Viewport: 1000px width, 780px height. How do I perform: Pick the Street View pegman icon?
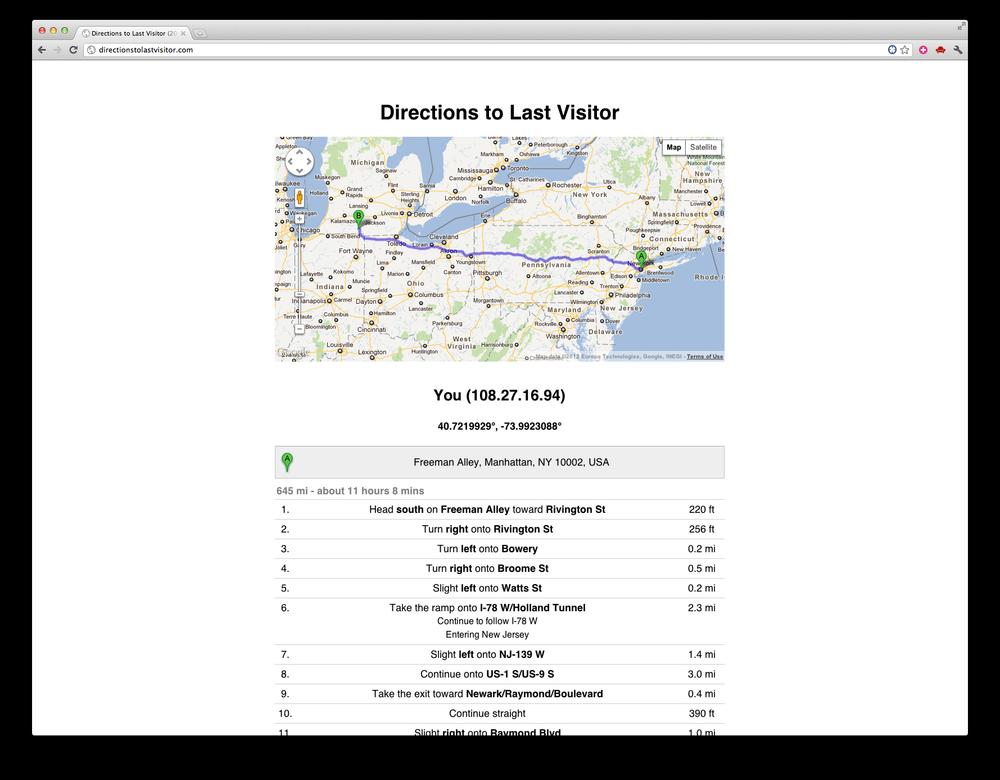[x=299, y=198]
